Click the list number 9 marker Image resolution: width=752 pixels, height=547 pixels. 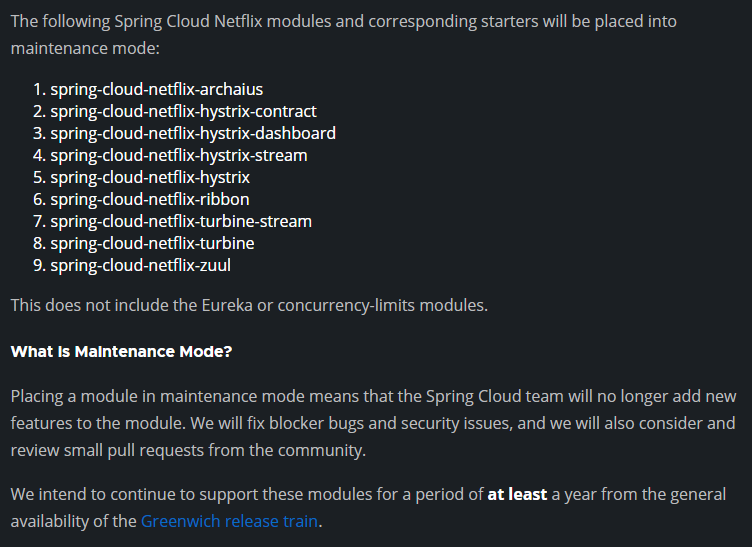(39, 266)
